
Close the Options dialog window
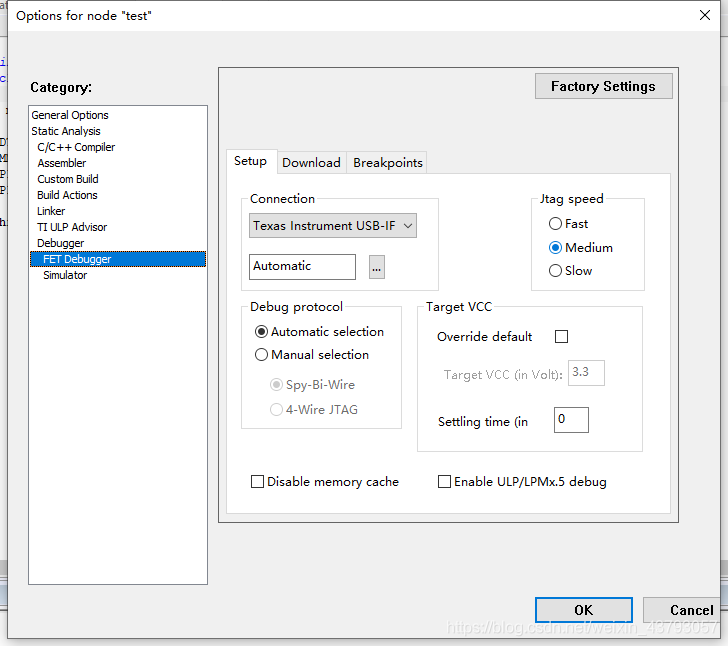coord(705,15)
